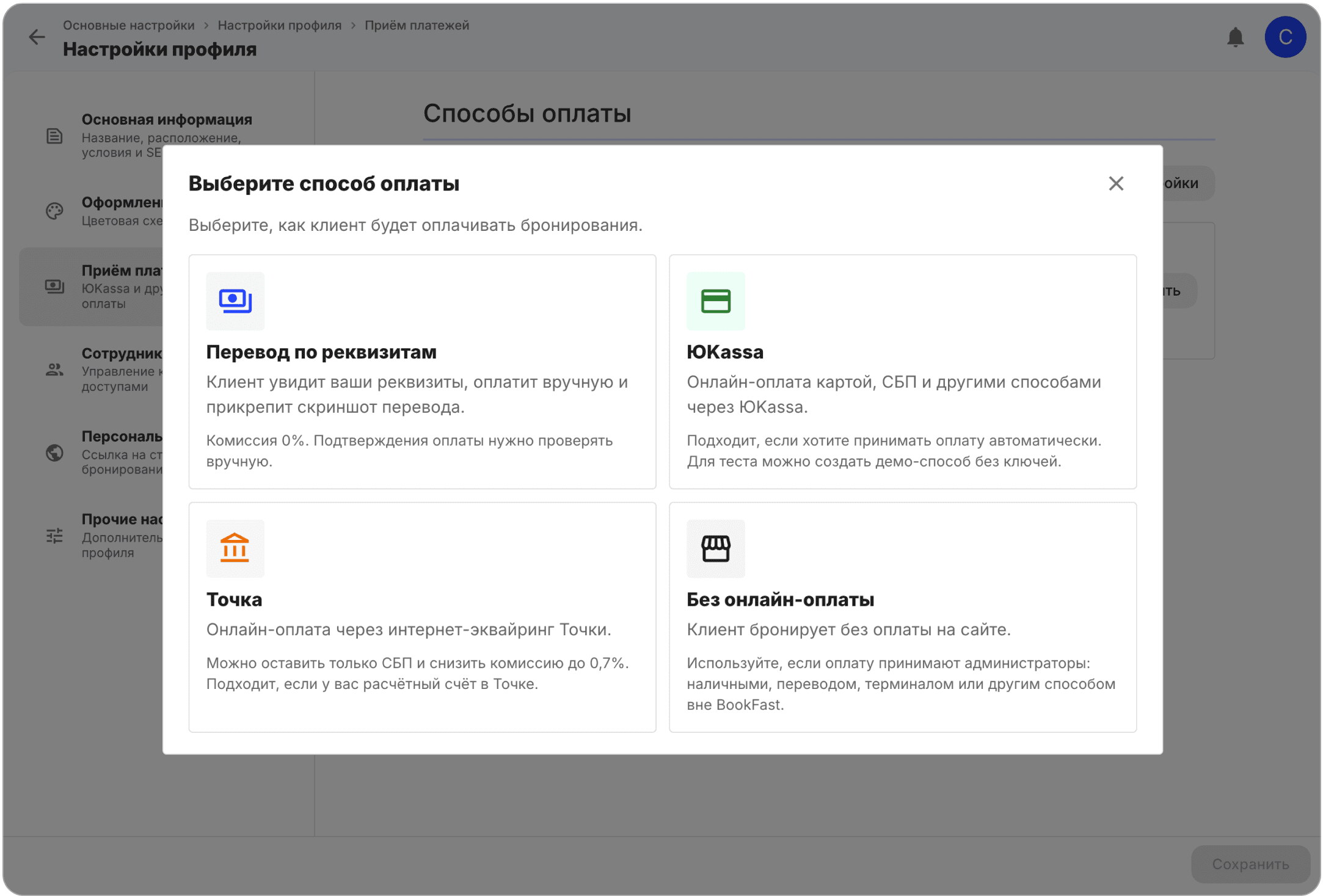The height and width of the screenshot is (896, 1323).
Task: Click ЮKassa description about онлайн-оплата картой
Action: point(894,394)
